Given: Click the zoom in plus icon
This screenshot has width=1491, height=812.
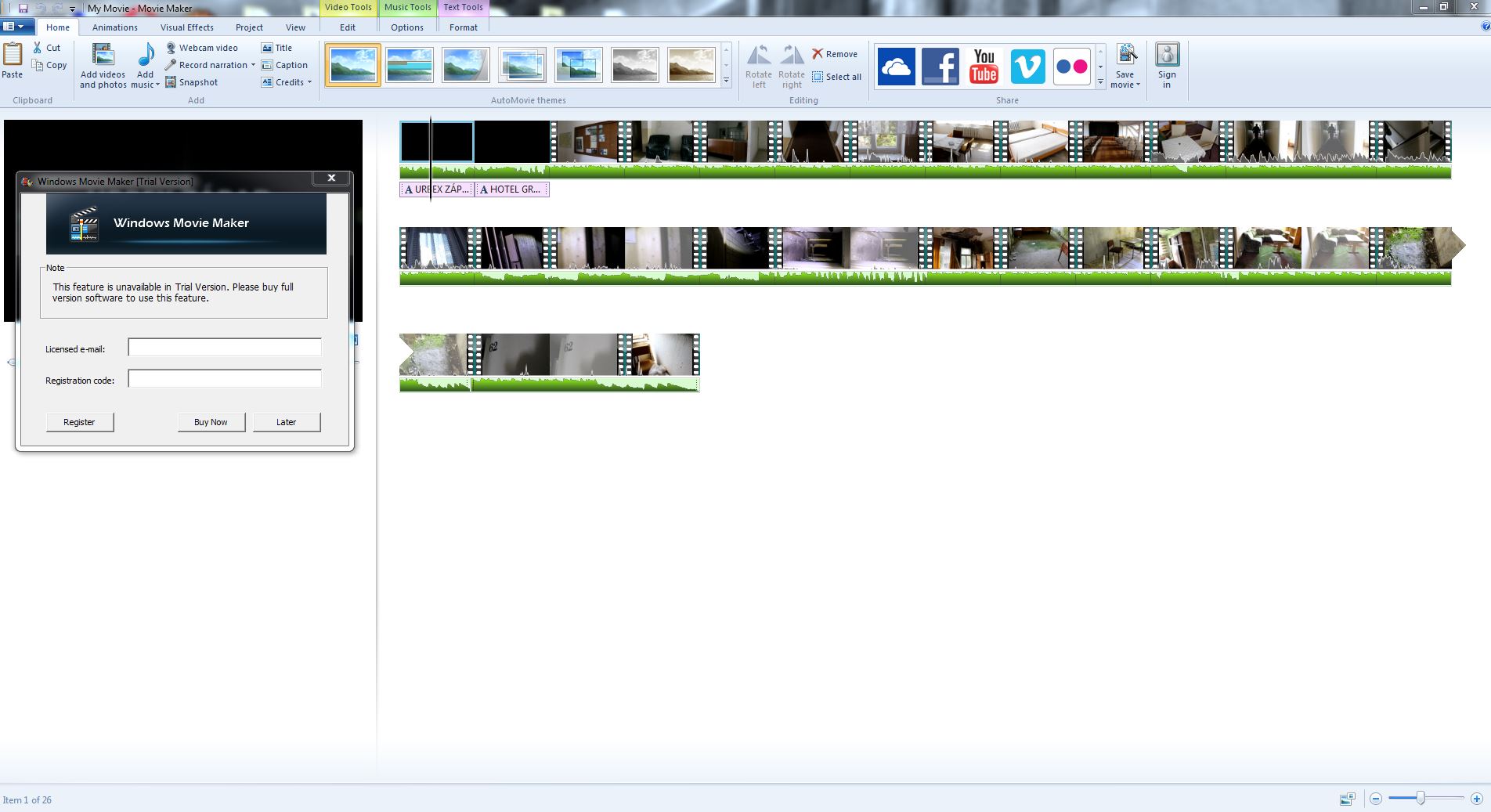Looking at the screenshot, I should pos(1476,799).
